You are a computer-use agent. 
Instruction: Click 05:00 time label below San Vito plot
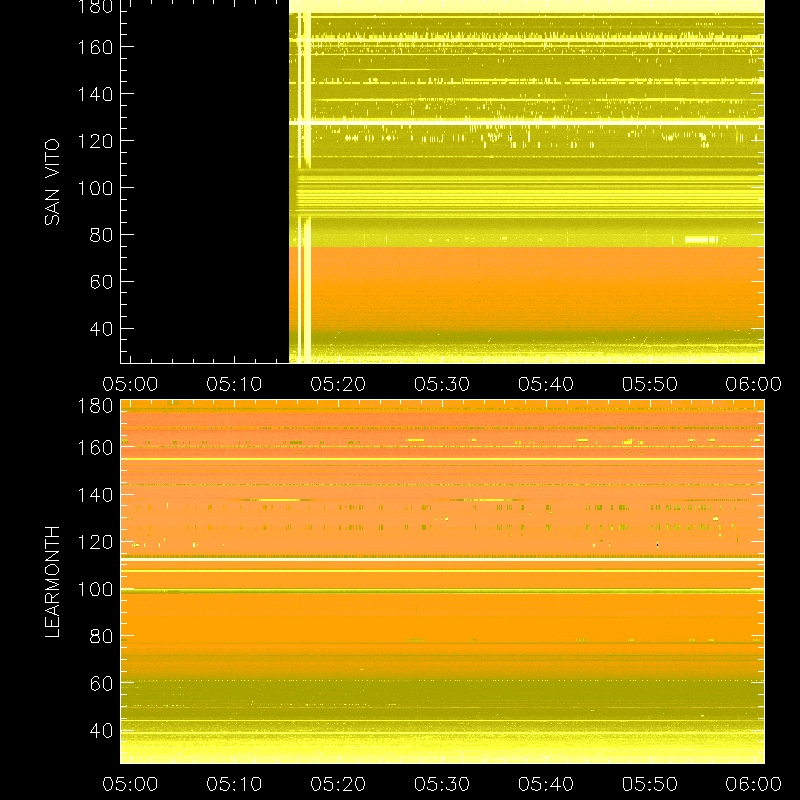coord(130,384)
